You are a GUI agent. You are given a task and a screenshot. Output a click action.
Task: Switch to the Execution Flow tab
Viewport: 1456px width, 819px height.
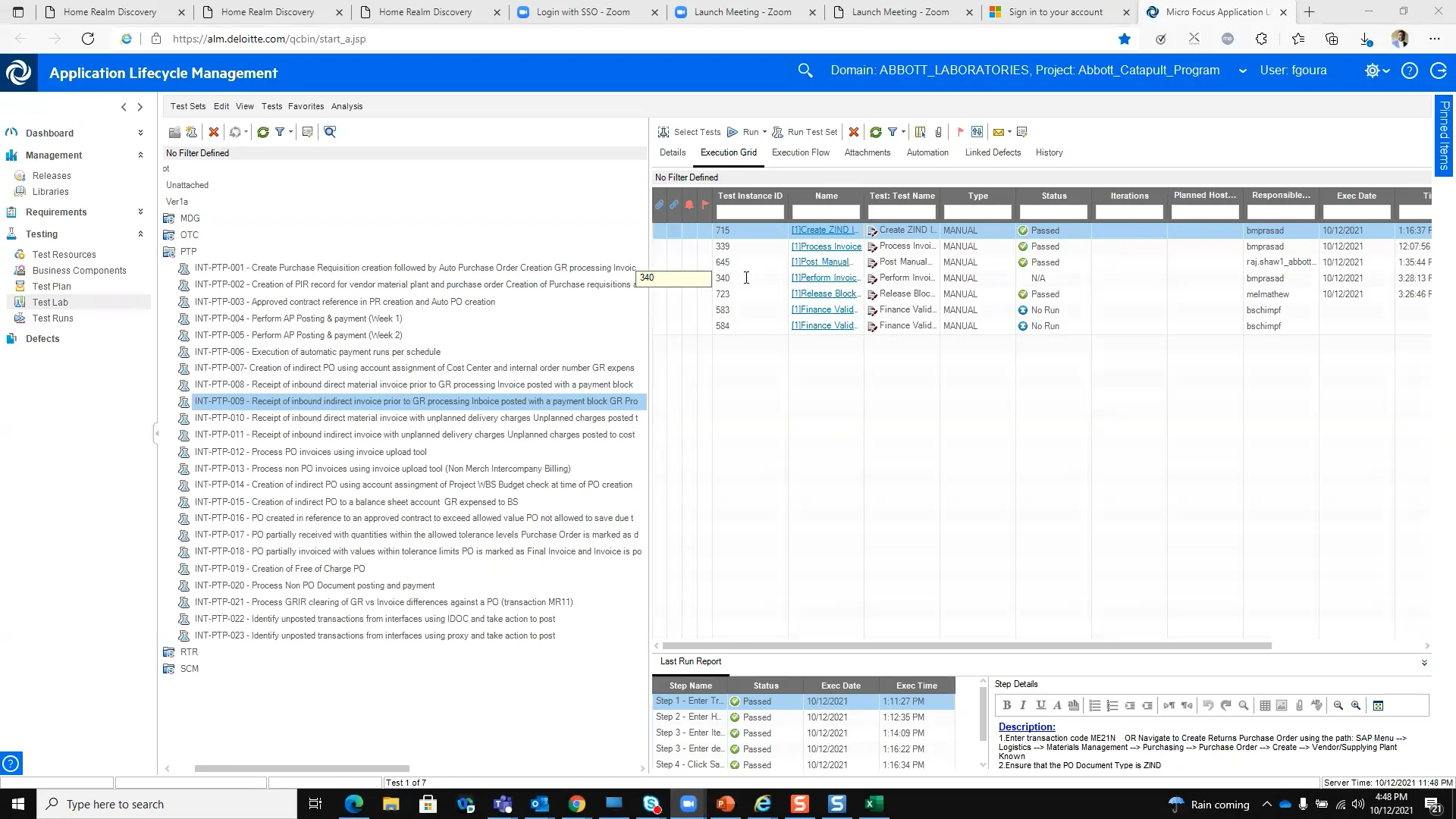pos(800,152)
